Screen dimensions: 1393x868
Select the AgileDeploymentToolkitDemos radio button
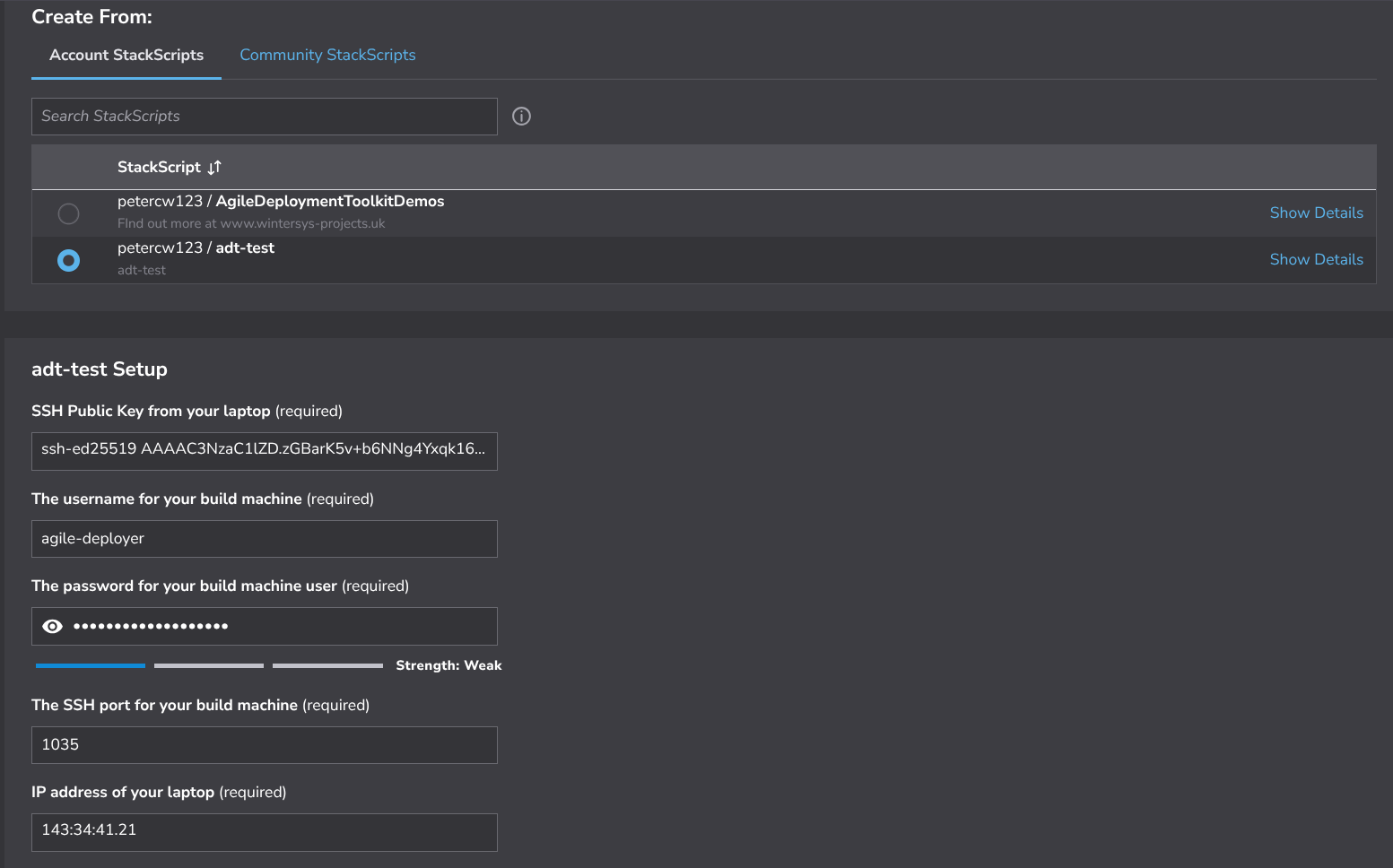pyautogui.click(x=68, y=213)
